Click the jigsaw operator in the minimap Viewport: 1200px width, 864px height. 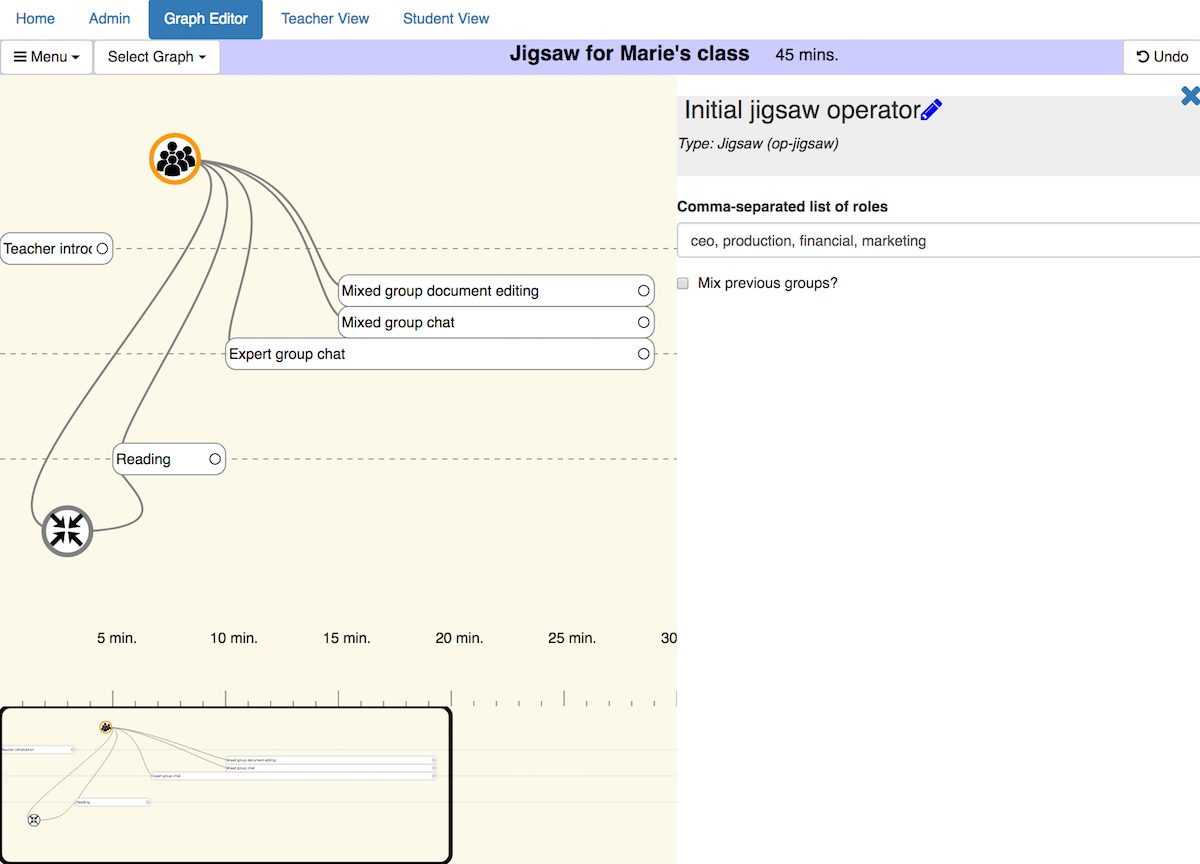[x=106, y=727]
